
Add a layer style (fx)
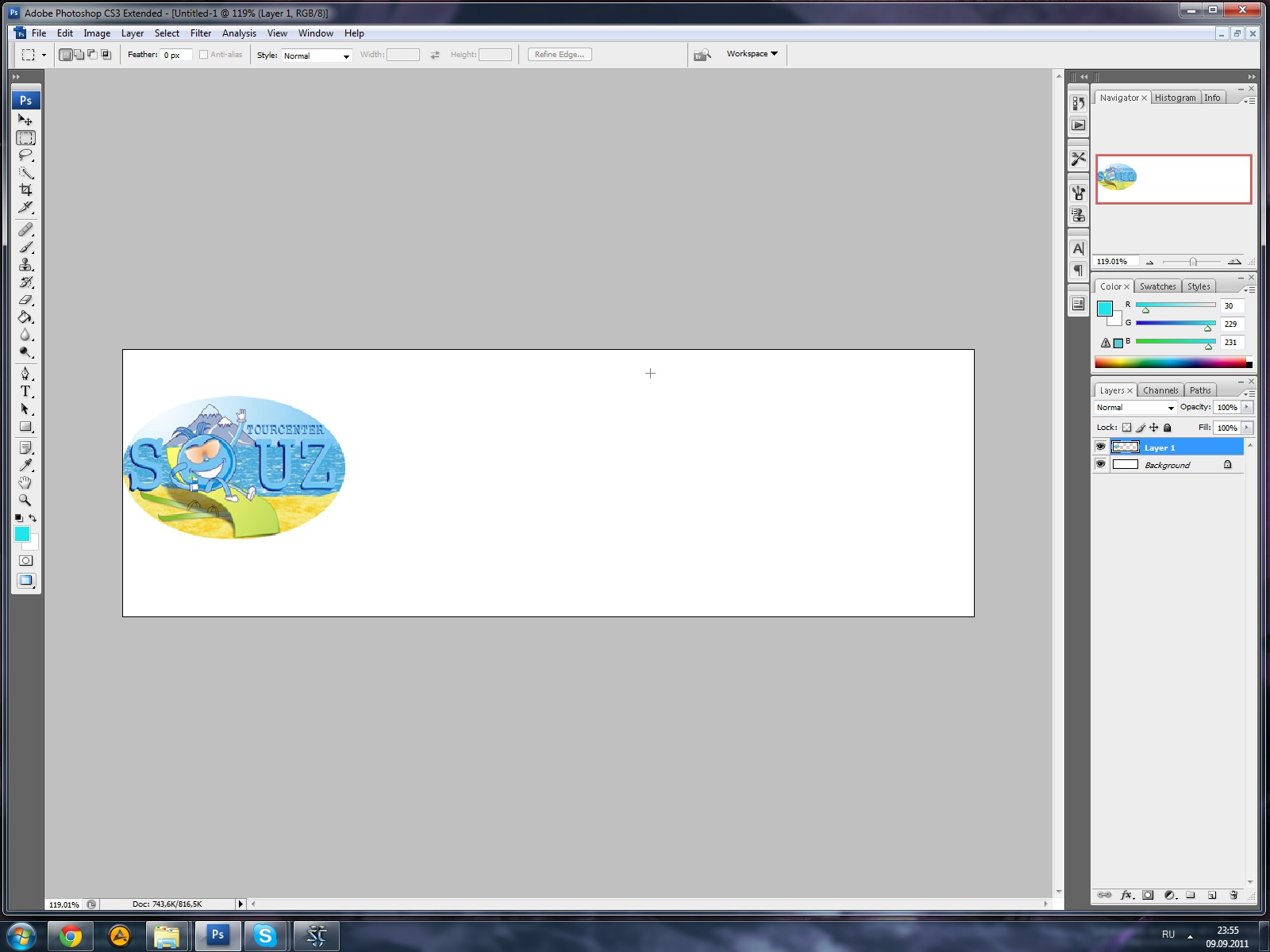coord(1126,895)
